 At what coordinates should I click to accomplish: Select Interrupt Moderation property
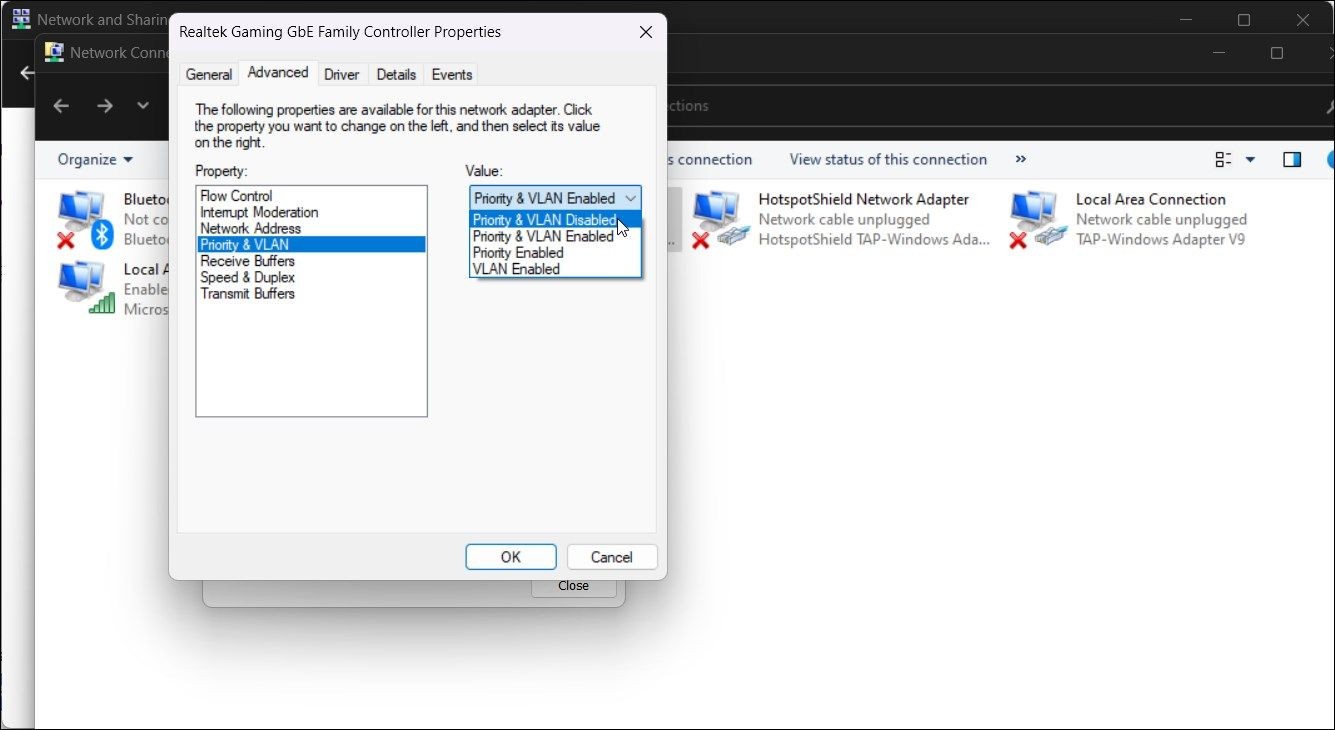pyautogui.click(x=311, y=212)
